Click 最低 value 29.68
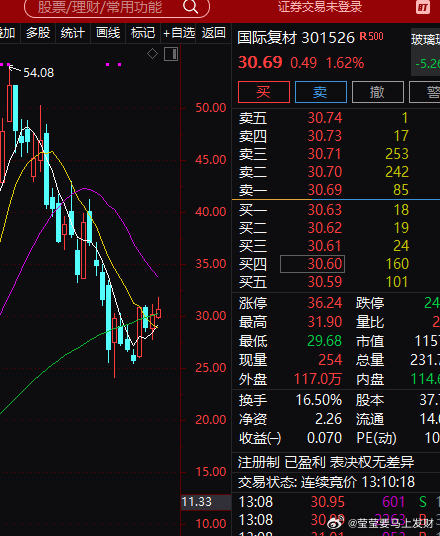This screenshot has width=440, height=536. tap(324, 341)
